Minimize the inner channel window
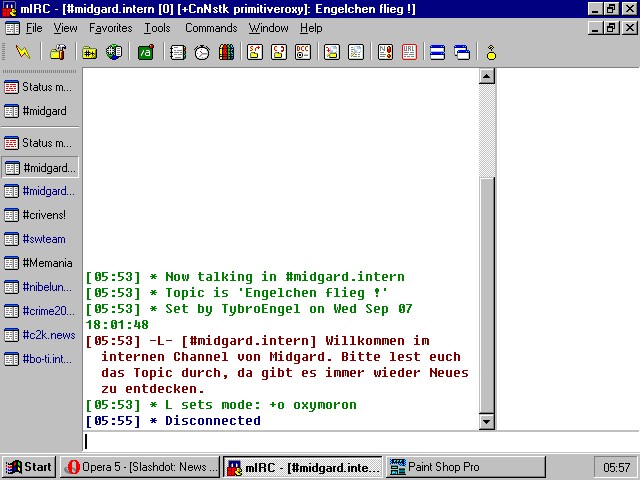Screen dimensions: 640x480 tap(596, 28)
